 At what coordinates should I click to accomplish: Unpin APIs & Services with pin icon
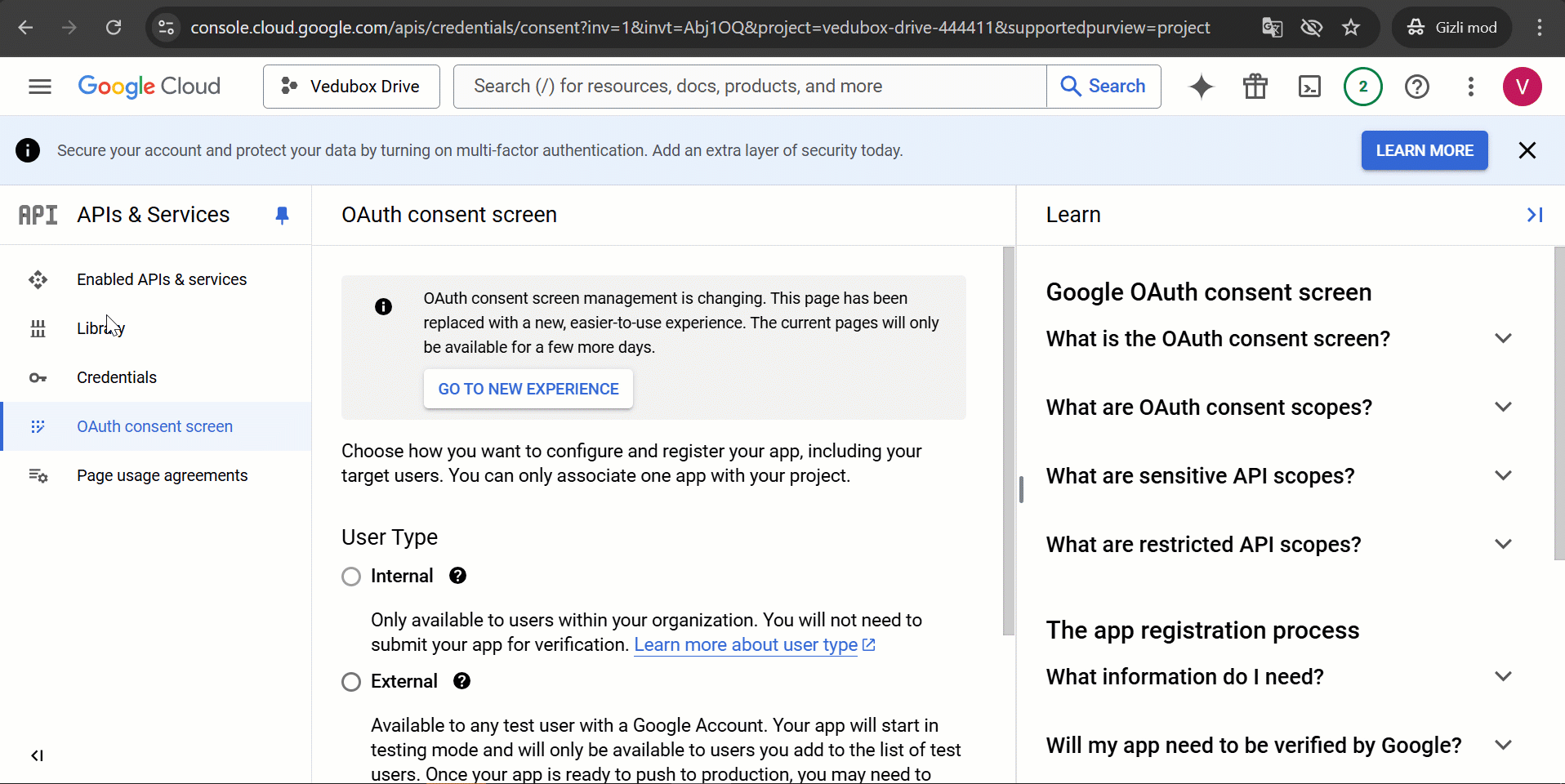(282, 215)
